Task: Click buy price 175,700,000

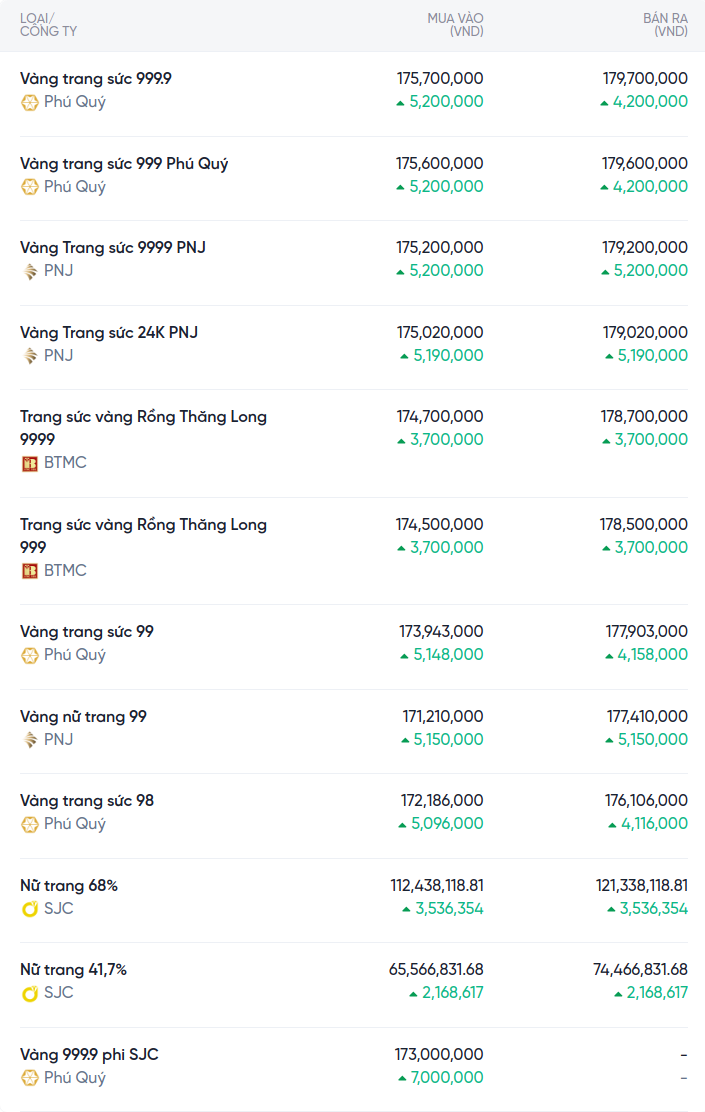Action: [x=440, y=78]
